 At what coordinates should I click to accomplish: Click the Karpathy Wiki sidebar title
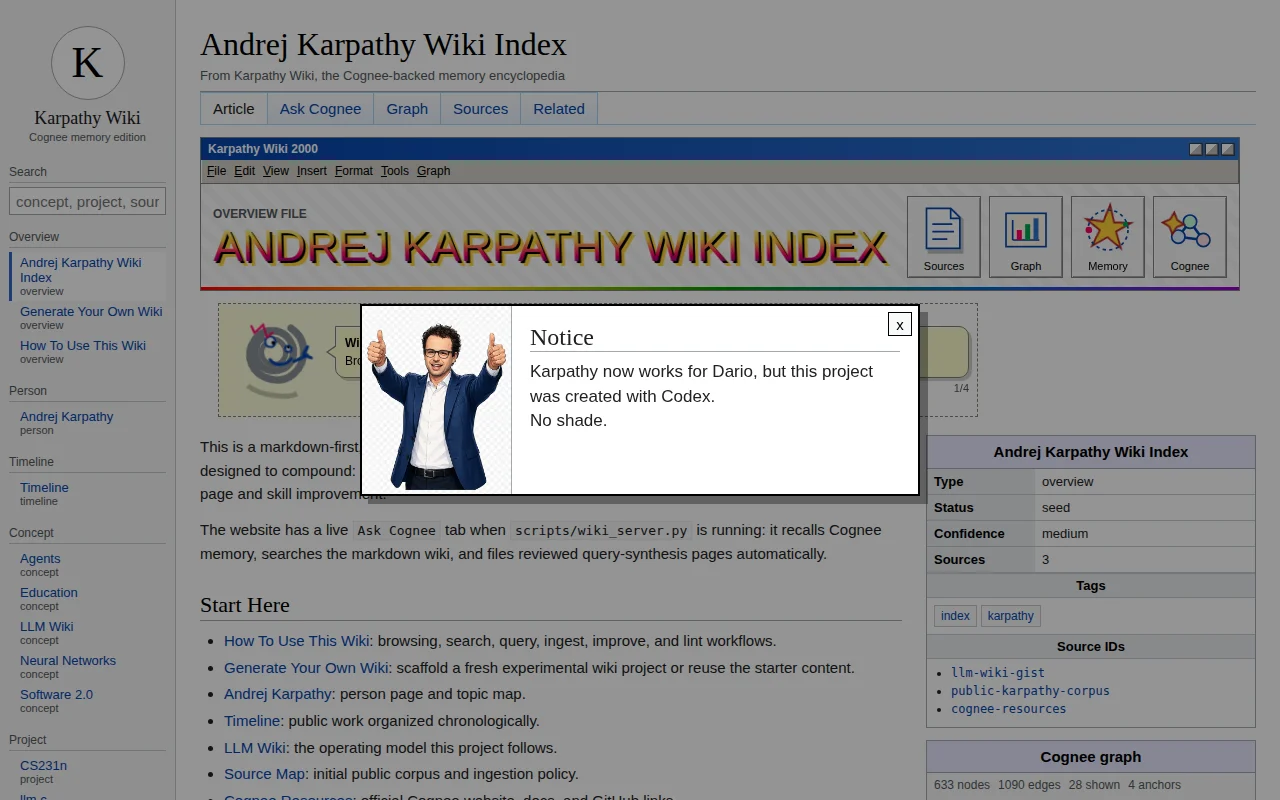(x=88, y=118)
